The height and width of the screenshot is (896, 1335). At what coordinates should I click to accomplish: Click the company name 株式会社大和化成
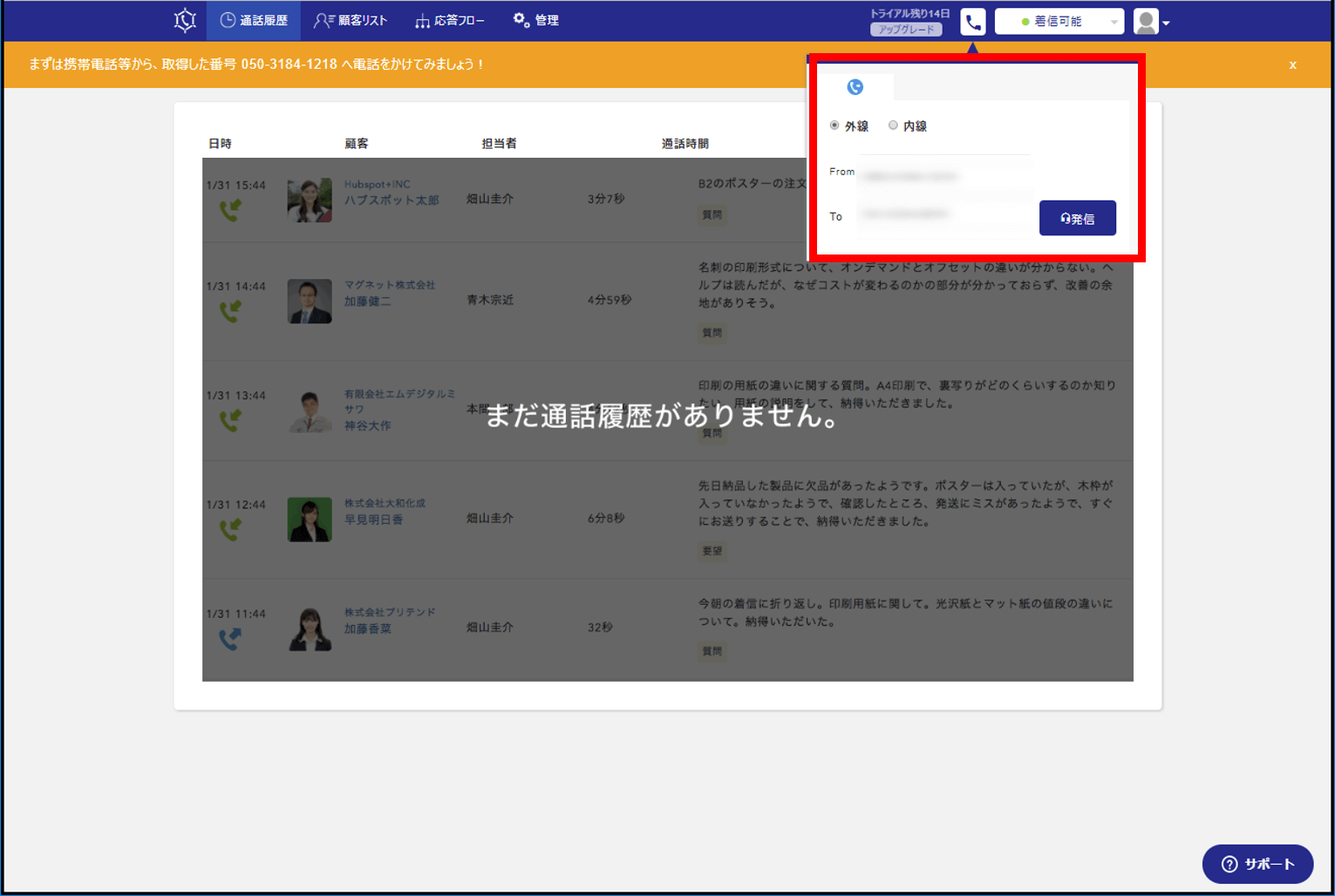point(385,503)
